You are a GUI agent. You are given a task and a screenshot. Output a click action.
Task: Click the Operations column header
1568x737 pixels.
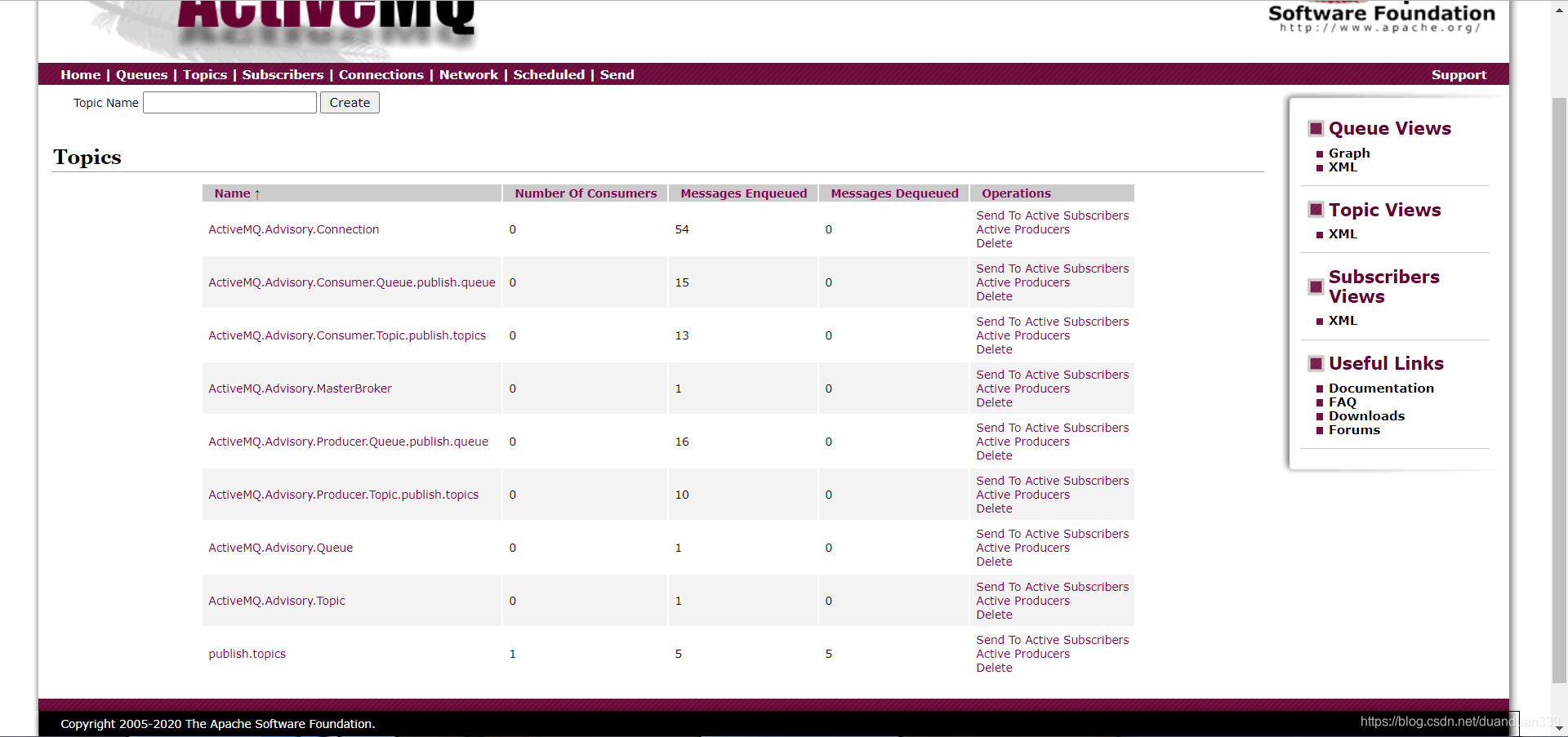[x=1016, y=193]
